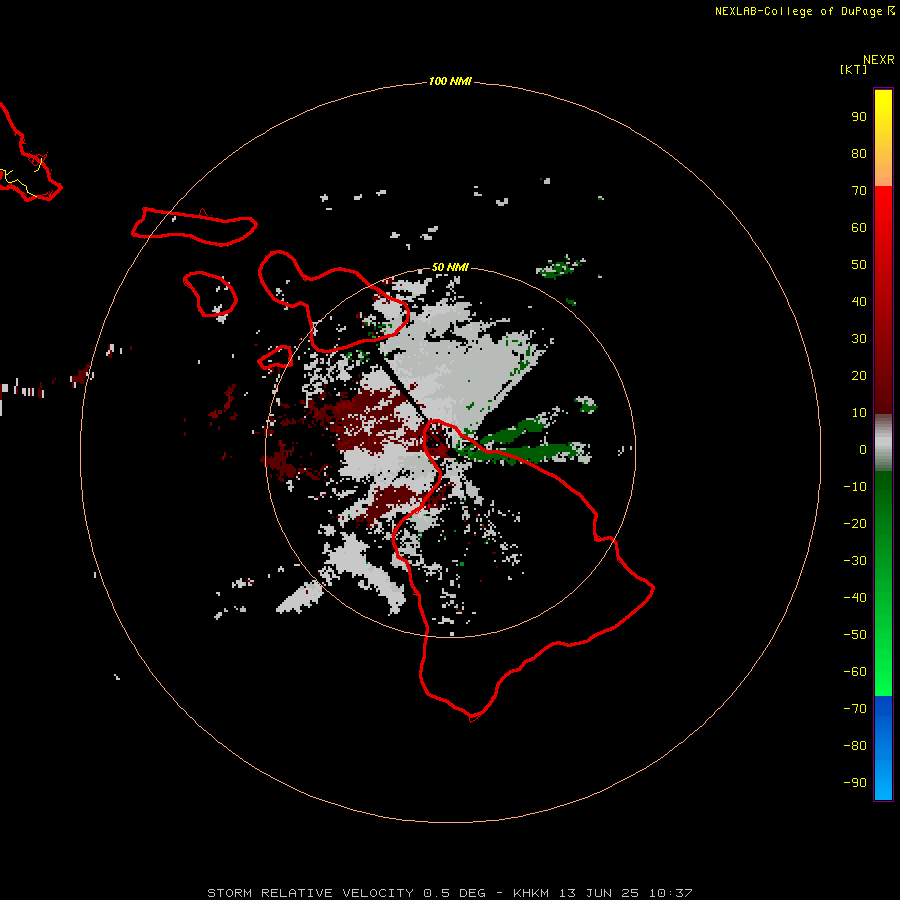The image size is (900, 900).
Task: Click the -20 value on velocity scale
Action: point(855,524)
